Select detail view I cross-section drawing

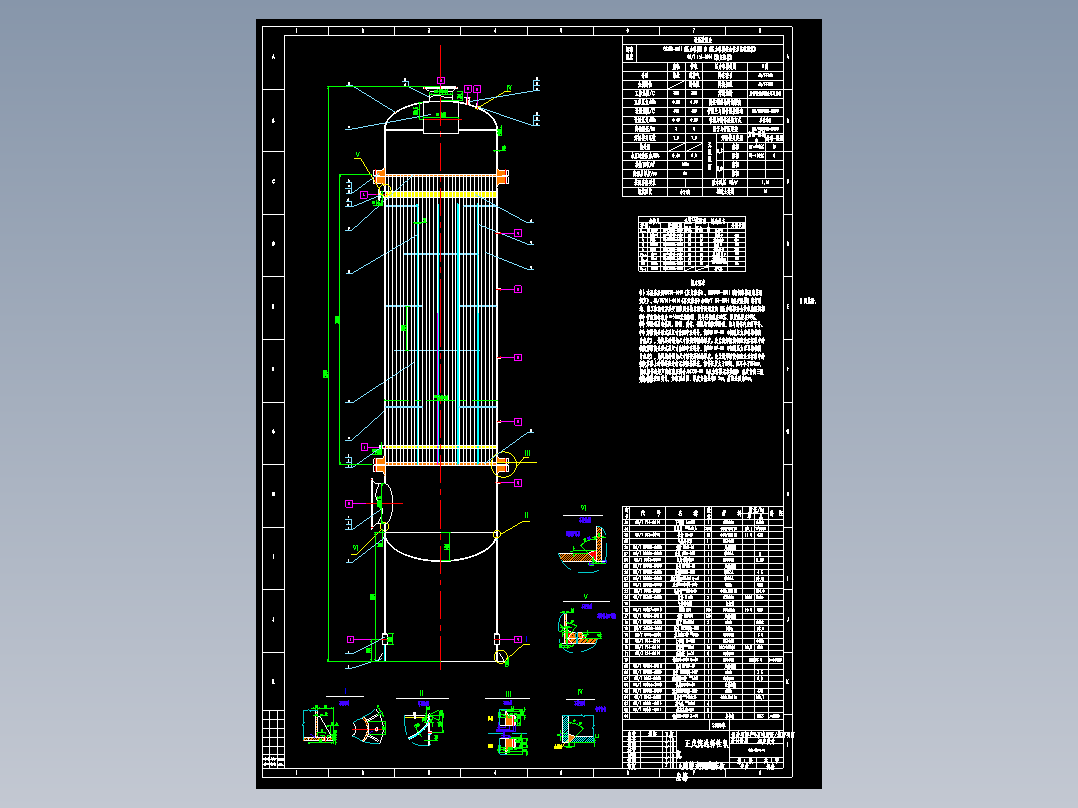tap(320, 723)
